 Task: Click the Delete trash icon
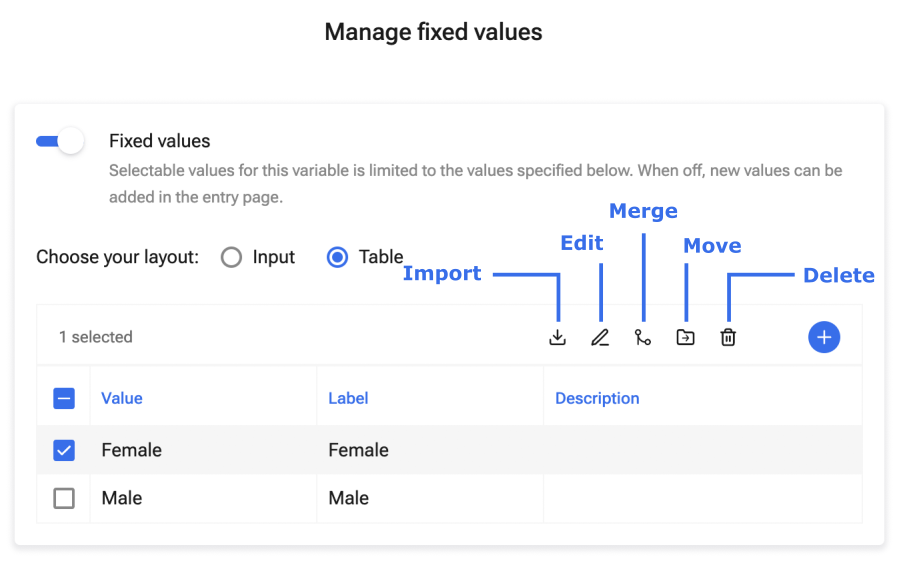[x=728, y=338]
